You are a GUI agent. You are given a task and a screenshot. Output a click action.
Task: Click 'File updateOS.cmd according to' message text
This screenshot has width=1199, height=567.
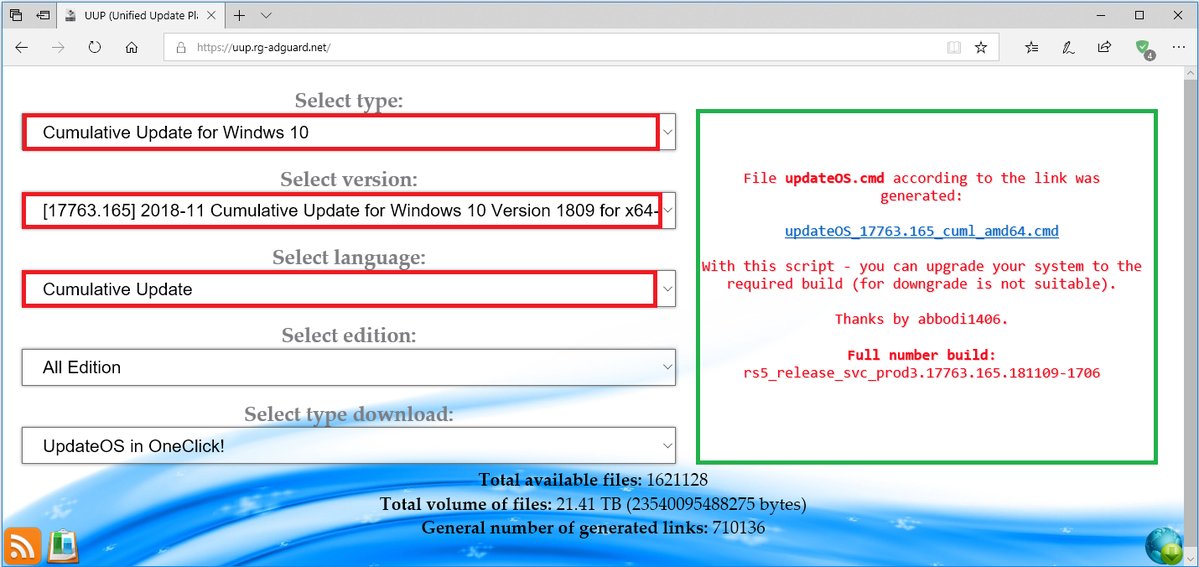921,187
